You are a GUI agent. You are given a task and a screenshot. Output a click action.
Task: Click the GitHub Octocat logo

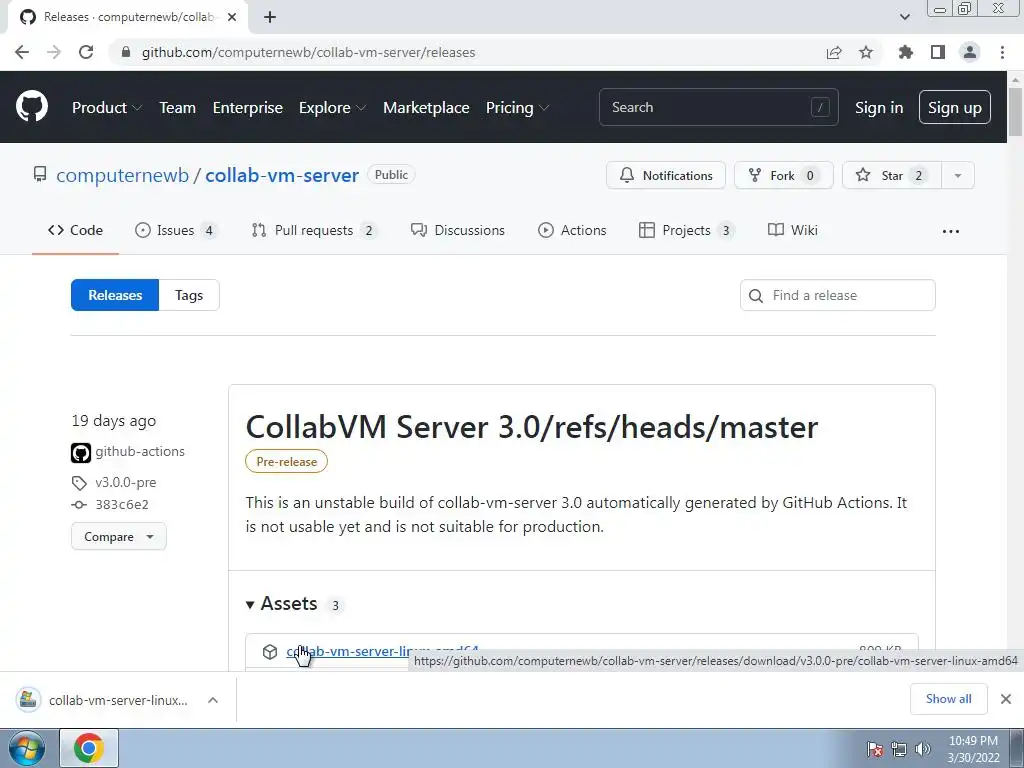point(31,107)
